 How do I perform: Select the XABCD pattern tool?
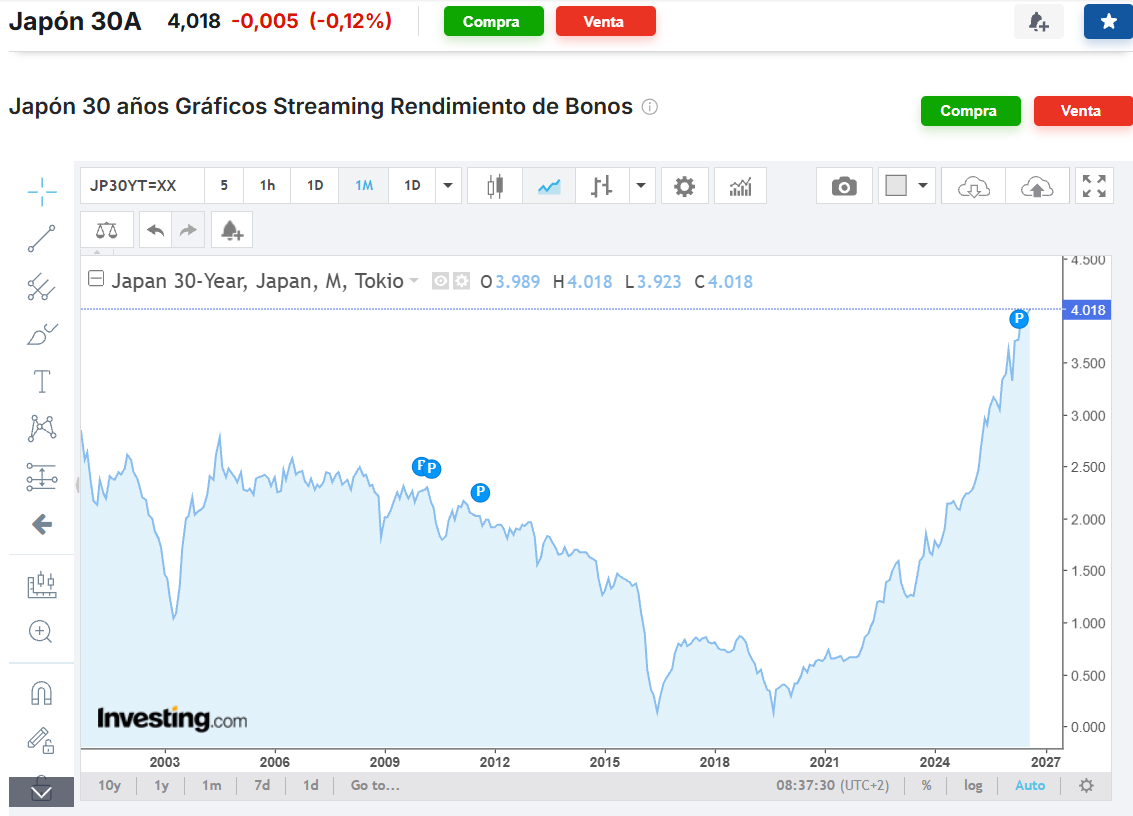coord(42,428)
